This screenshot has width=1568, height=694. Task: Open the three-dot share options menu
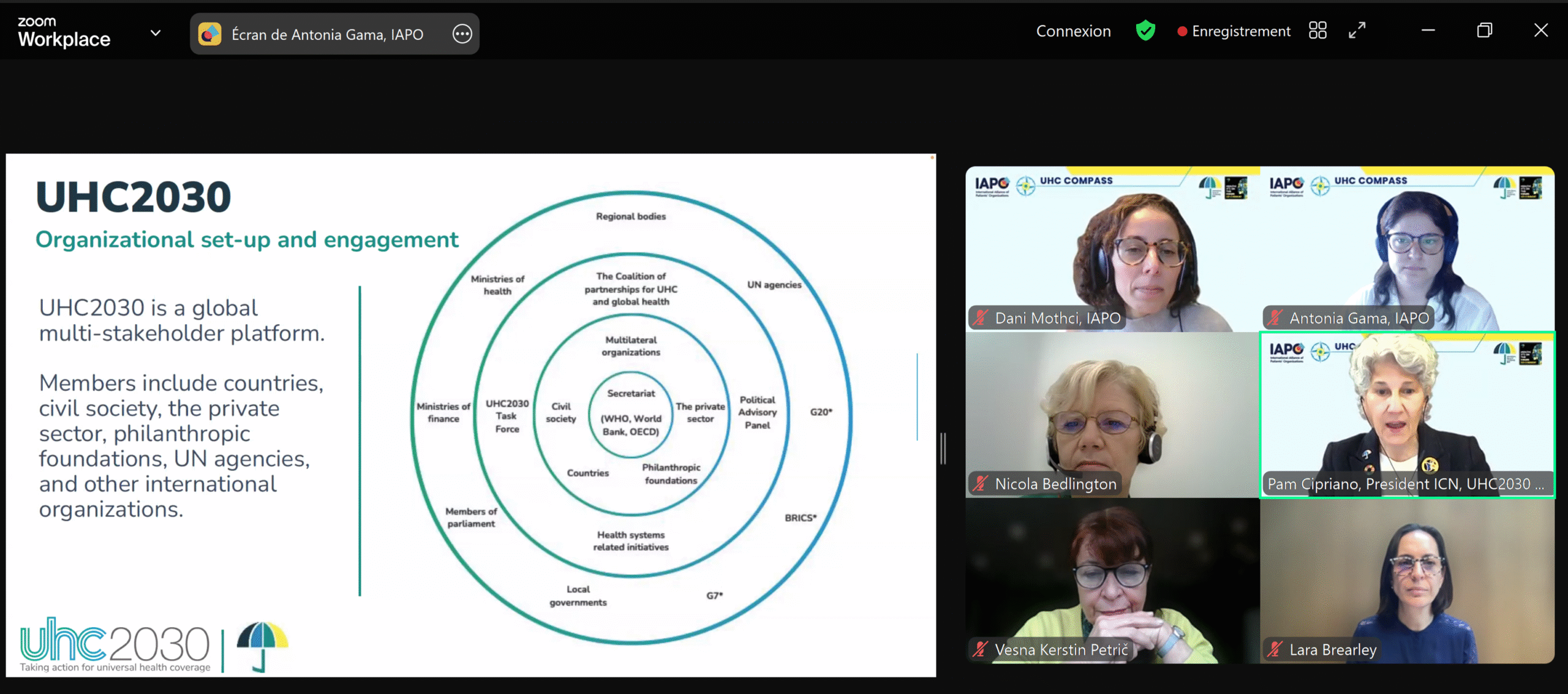coord(462,34)
